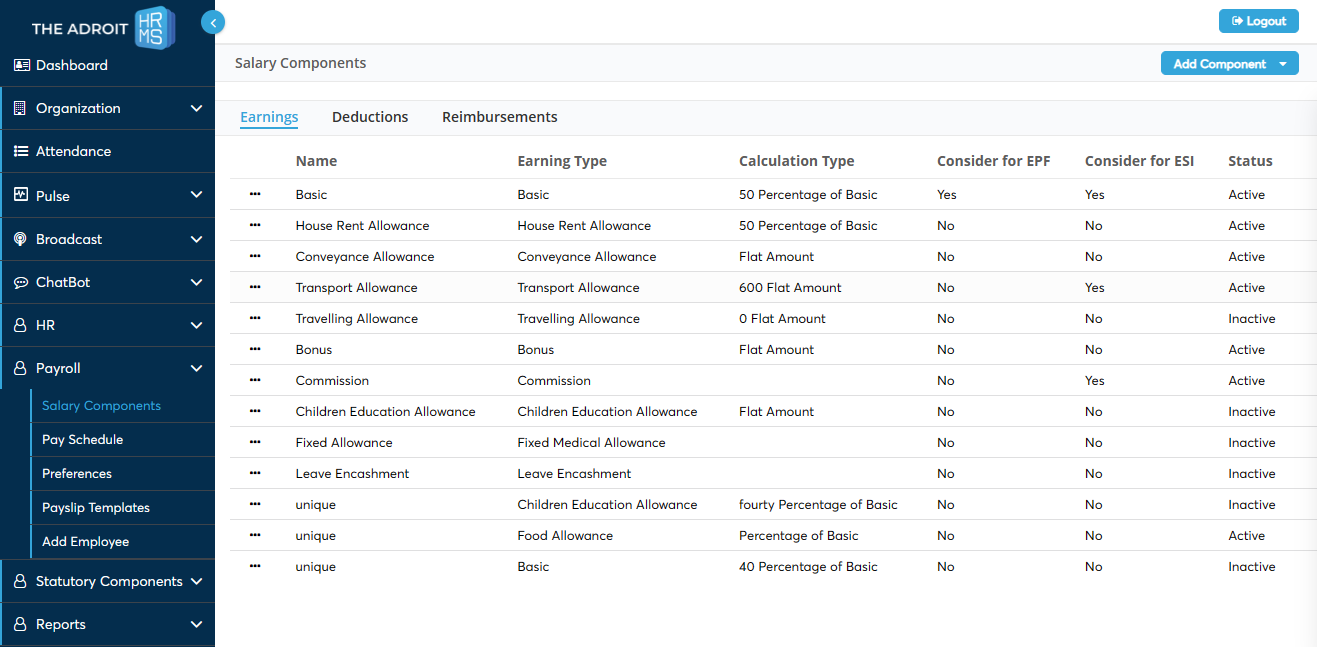
Task: Click the Inactive status of Travelling Allowance
Action: click(1252, 318)
